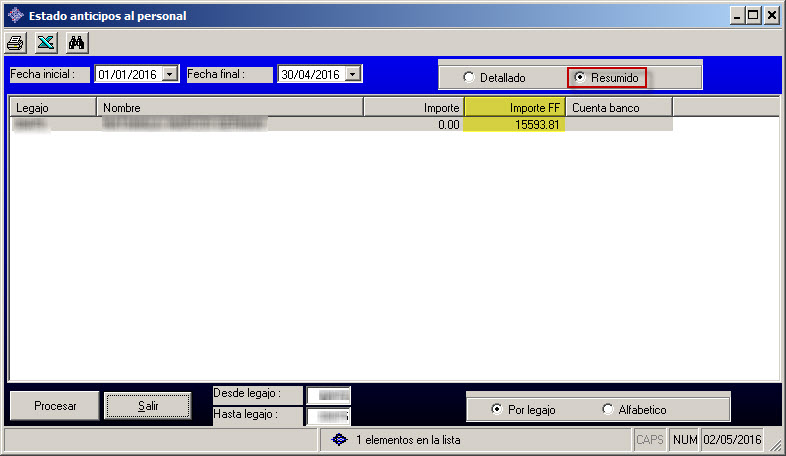Image resolution: width=786 pixels, height=456 pixels.
Task: Click the Hasta legajo input field
Action: click(x=329, y=416)
